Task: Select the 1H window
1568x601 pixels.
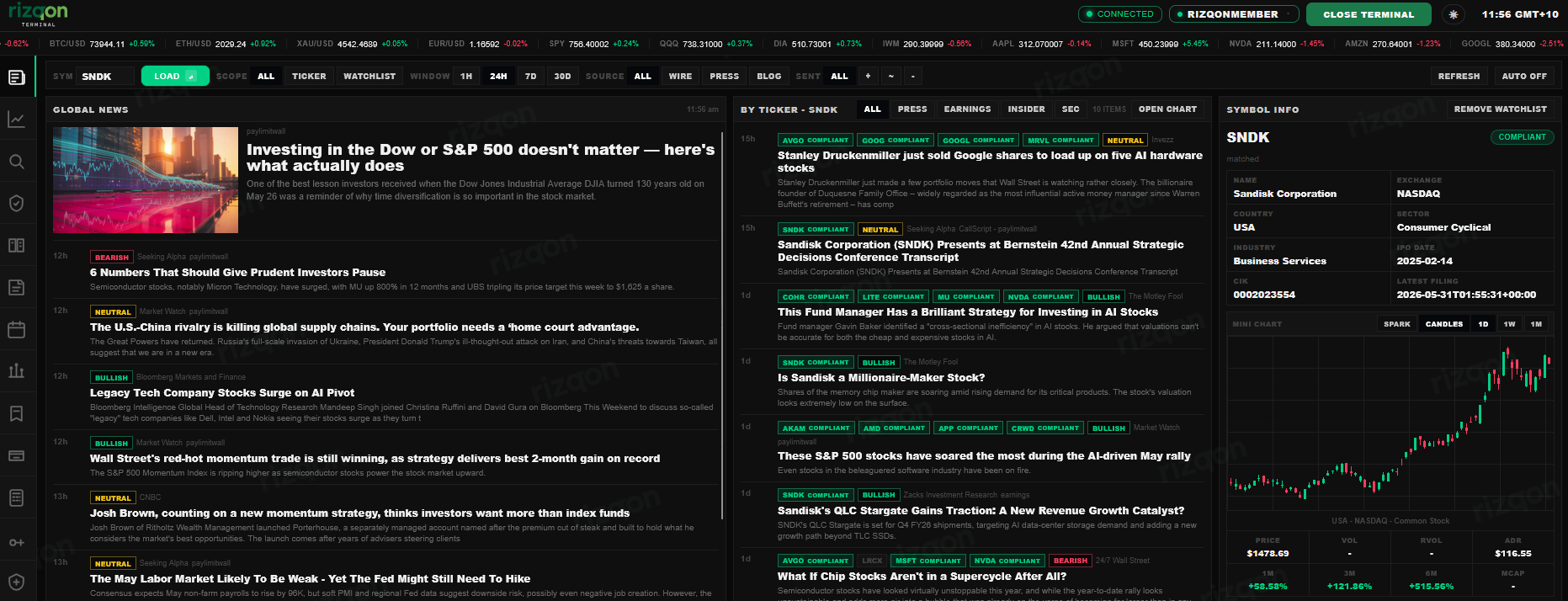Action: pyautogui.click(x=466, y=76)
